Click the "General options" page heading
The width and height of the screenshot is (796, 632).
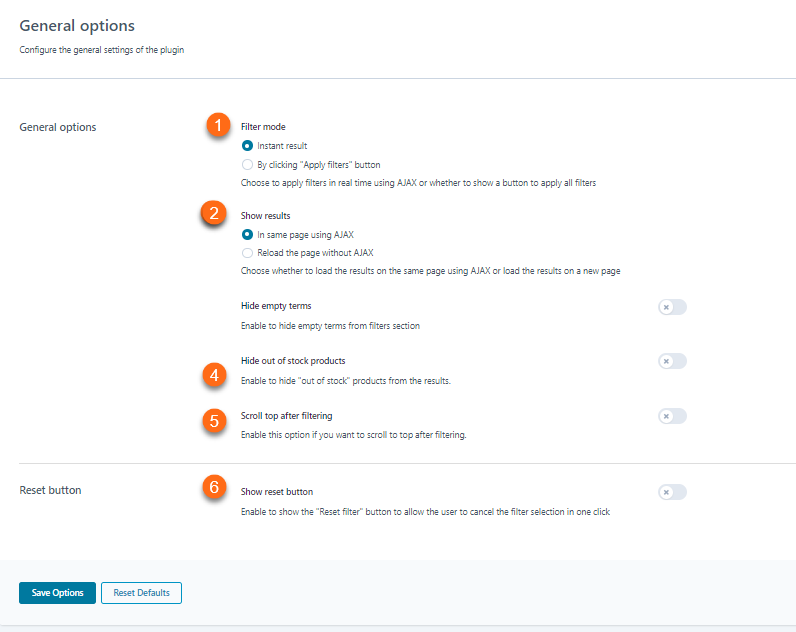pyautogui.click(x=77, y=25)
